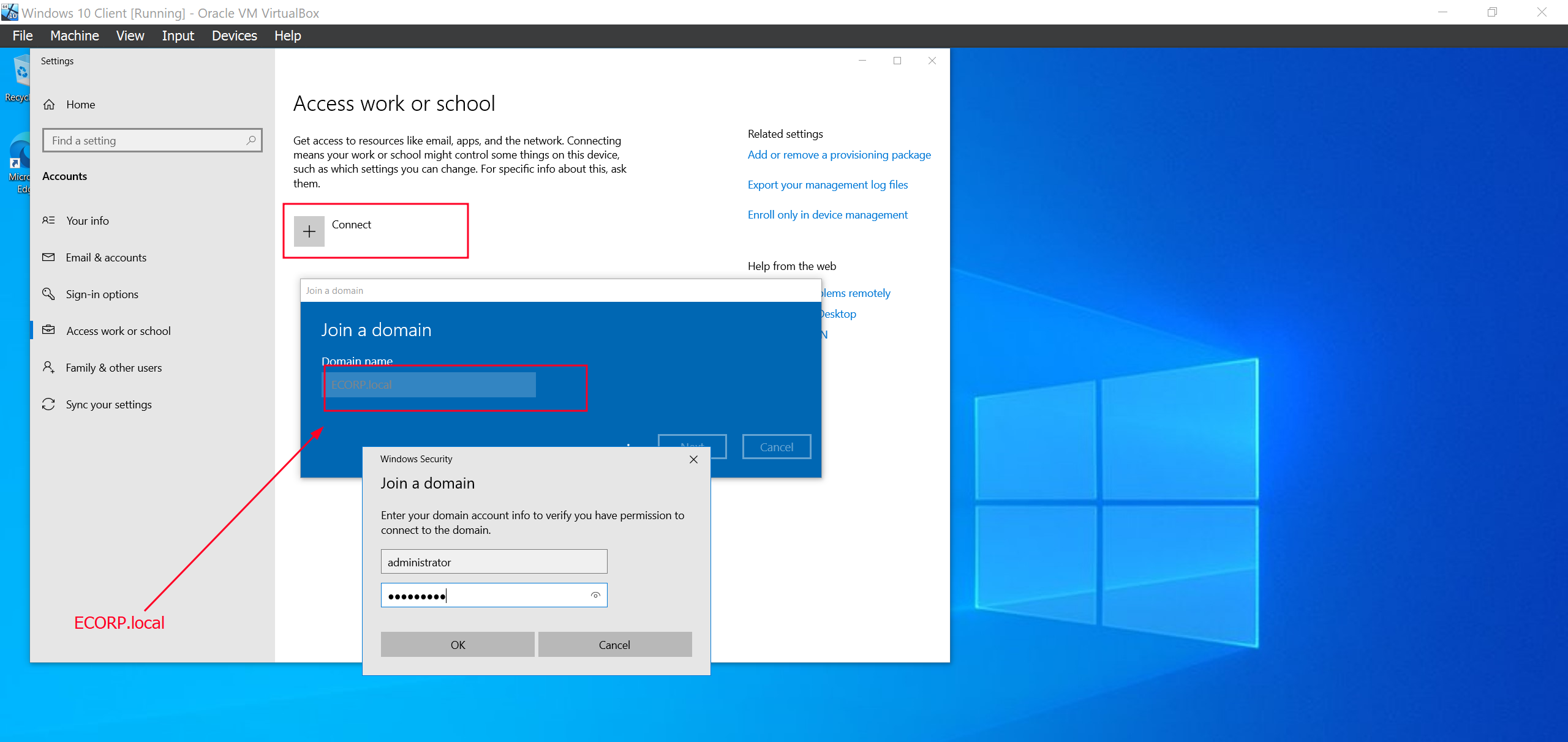Click the Access work or school page title
This screenshot has width=1568, height=742.
(394, 103)
